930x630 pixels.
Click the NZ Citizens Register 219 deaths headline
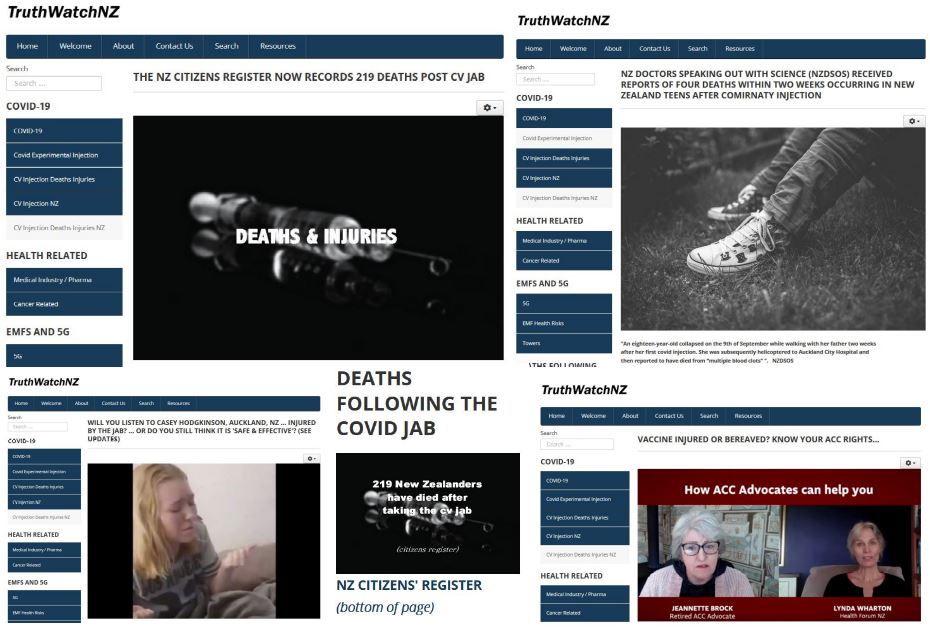(309, 77)
